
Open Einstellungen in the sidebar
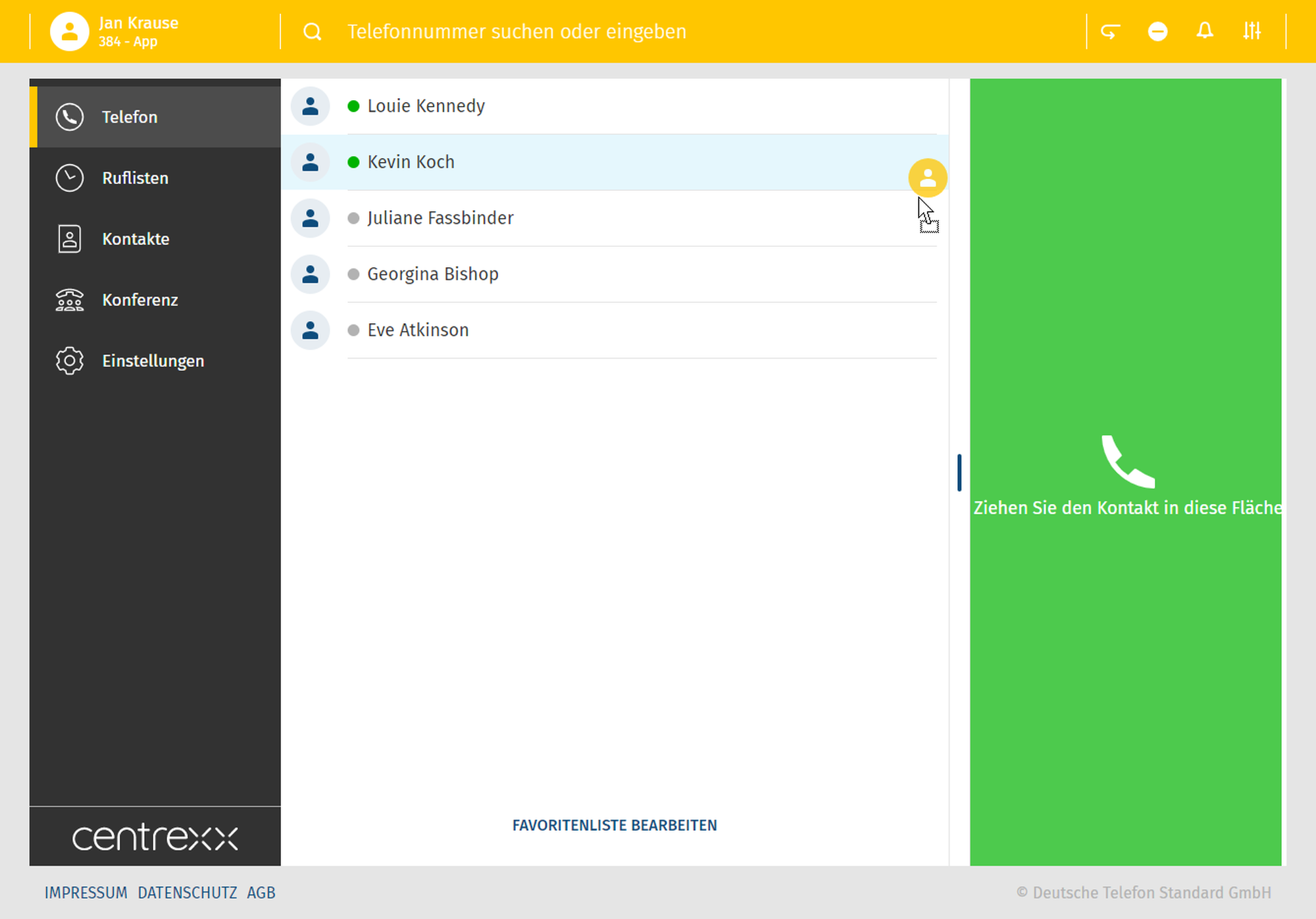coord(153,361)
